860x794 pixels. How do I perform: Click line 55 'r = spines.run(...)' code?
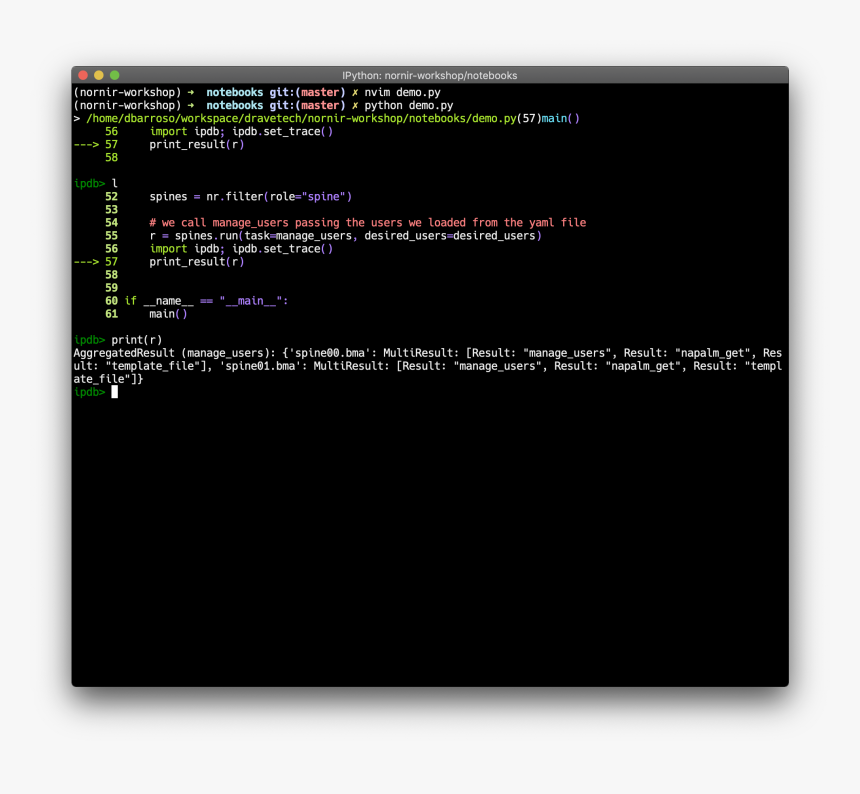[346, 236]
